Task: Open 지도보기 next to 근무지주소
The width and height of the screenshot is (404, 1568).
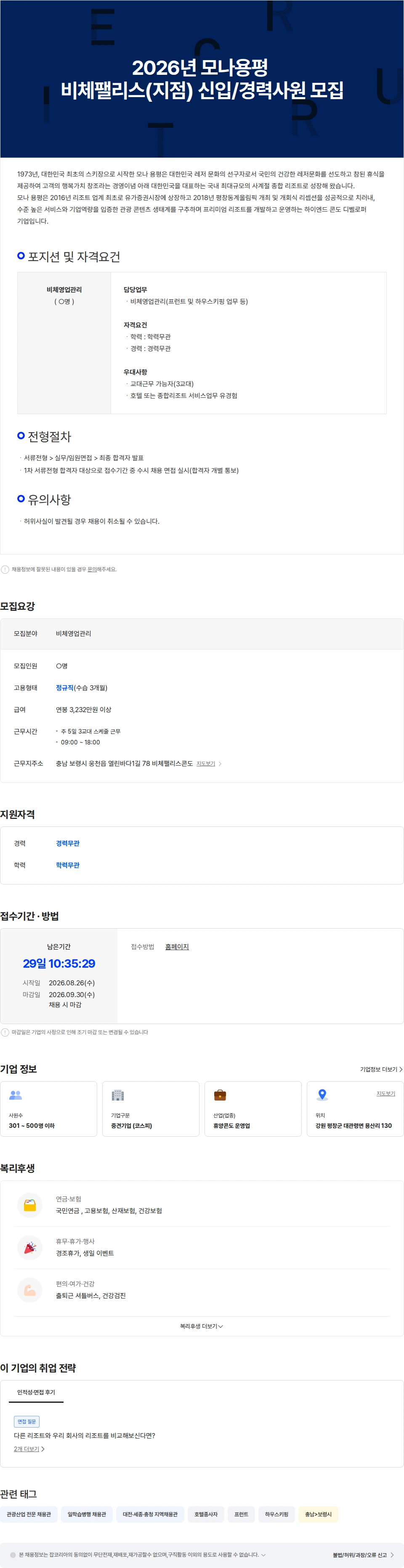Action: click(205, 763)
